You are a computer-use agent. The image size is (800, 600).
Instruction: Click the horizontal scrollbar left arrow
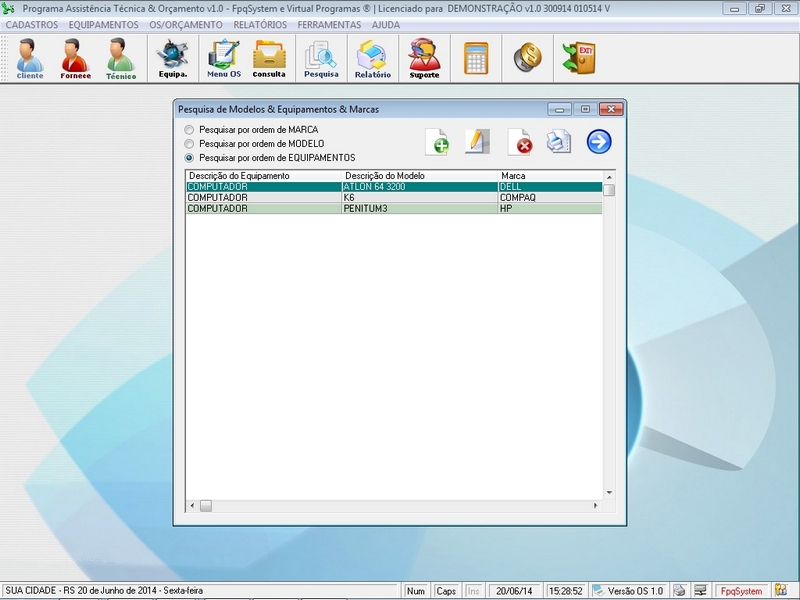point(192,506)
